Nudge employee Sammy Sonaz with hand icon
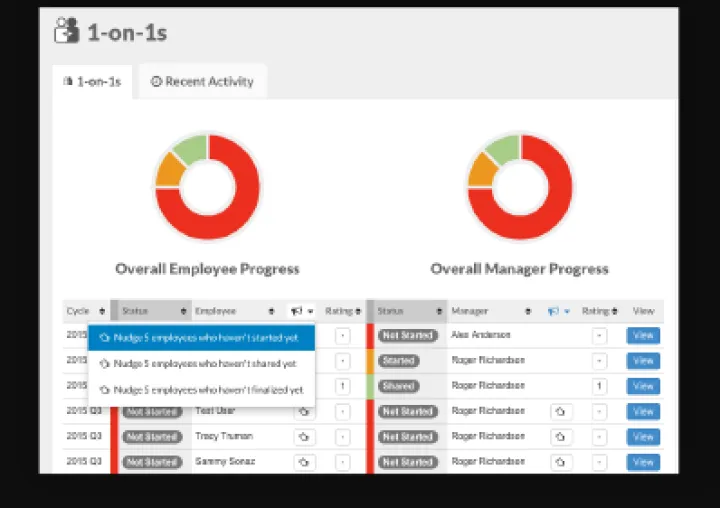The height and width of the screenshot is (508, 720). click(x=304, y=462)
